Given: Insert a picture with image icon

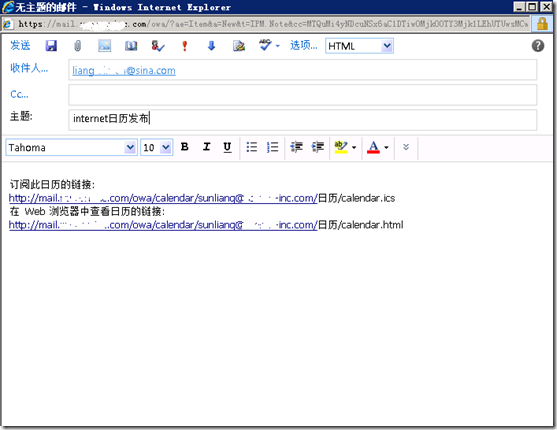Looking at the screenshot, I should (x=104, y=46).
